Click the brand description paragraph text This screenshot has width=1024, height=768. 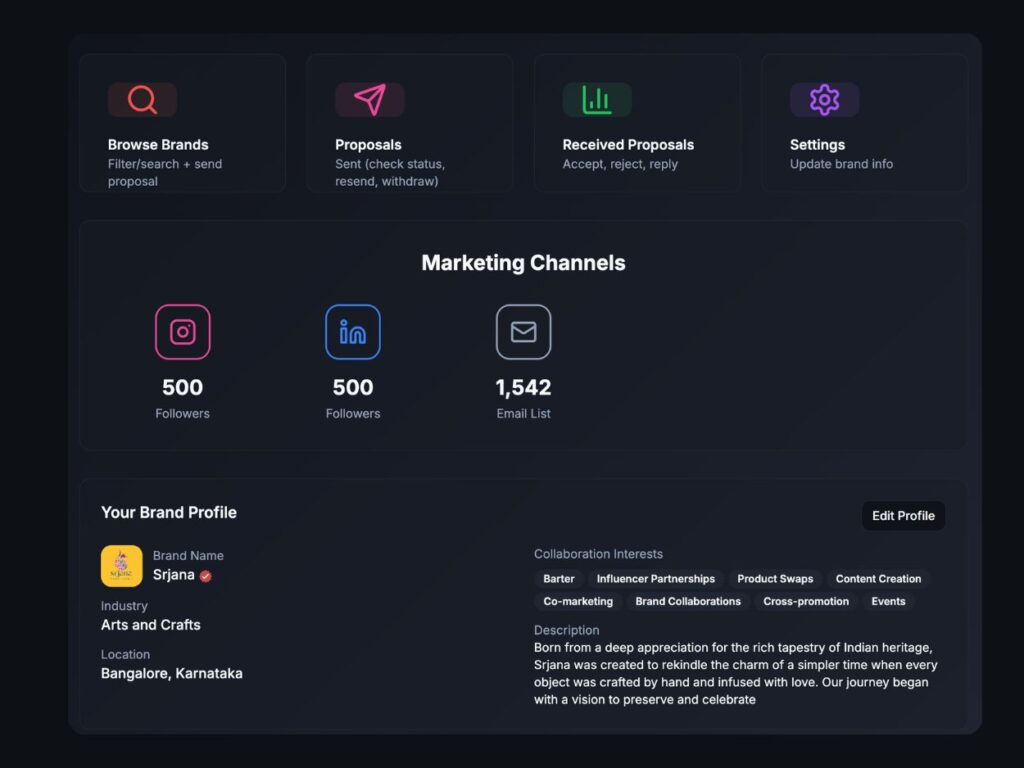pyautogui.click(x=735, y=674)
